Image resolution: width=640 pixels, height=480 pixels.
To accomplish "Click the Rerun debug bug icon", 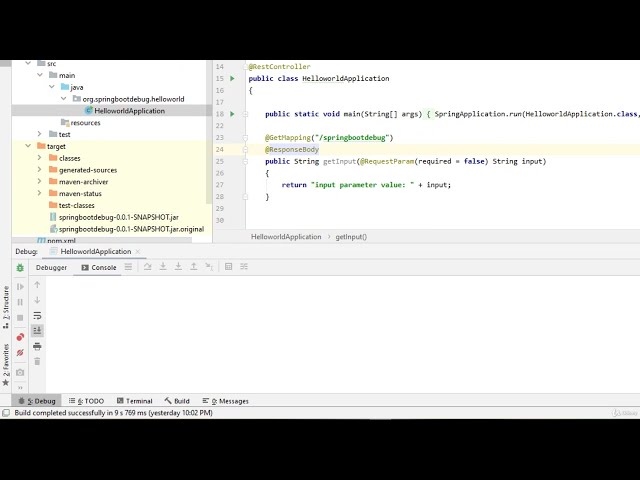I will [20, 268].
